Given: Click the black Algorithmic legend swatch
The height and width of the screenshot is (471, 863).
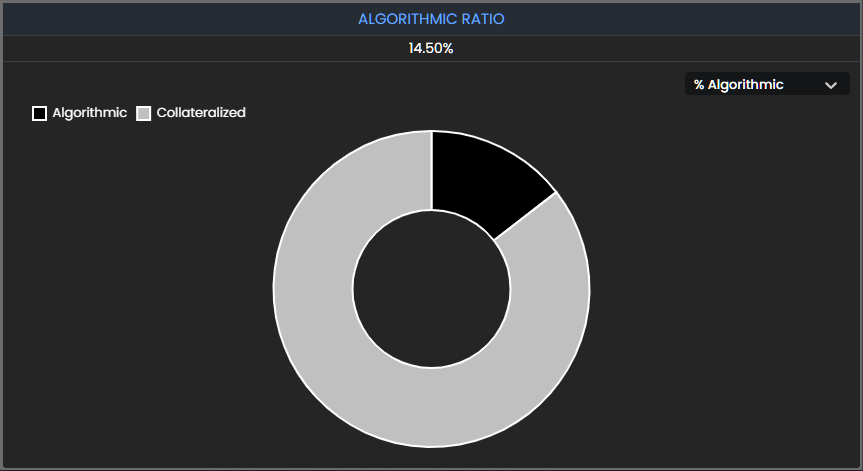Looking at the screenshot, I should coord(40,113).
